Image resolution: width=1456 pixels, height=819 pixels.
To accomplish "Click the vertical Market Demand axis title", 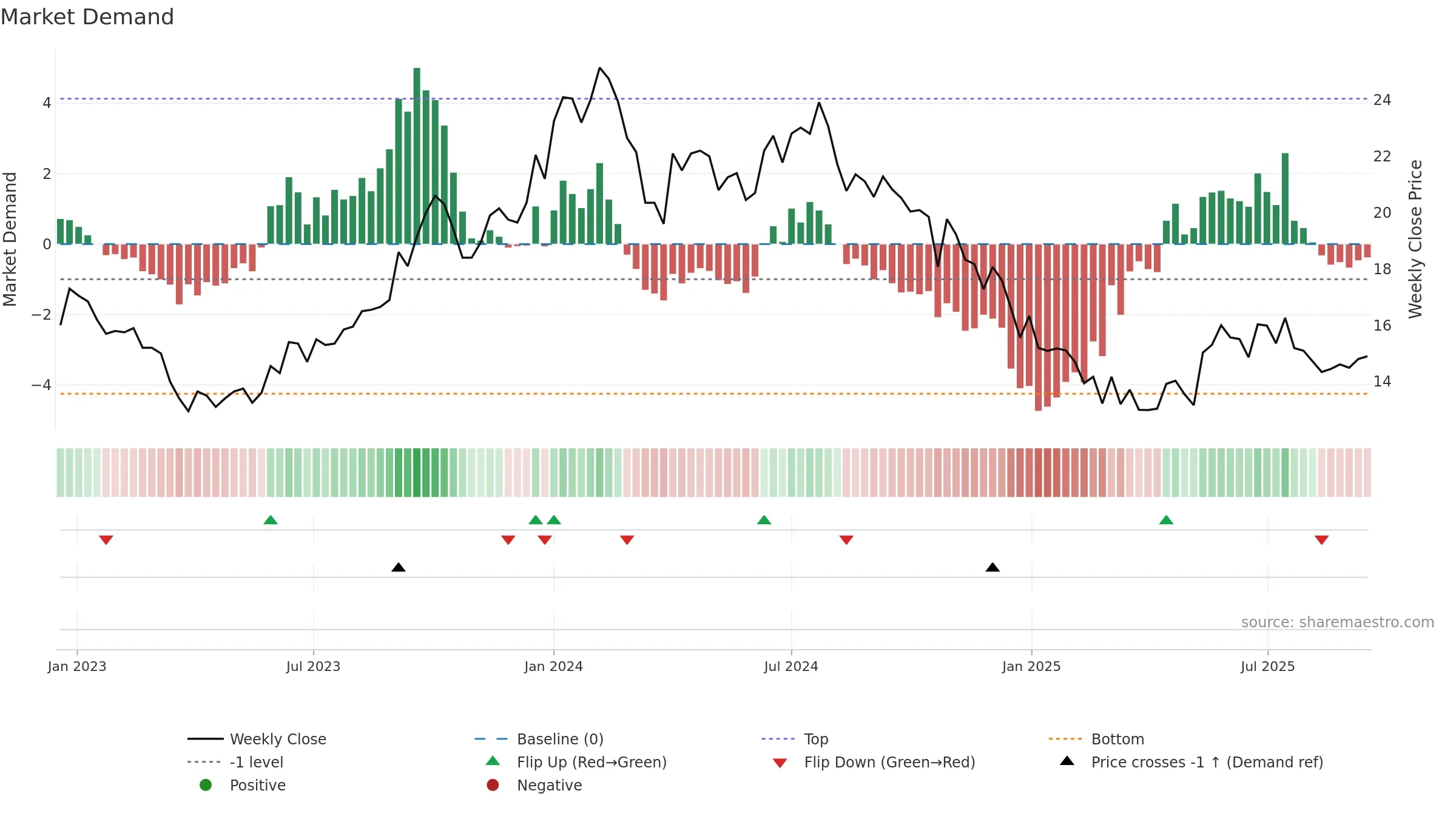I will (x=10, y=239).
